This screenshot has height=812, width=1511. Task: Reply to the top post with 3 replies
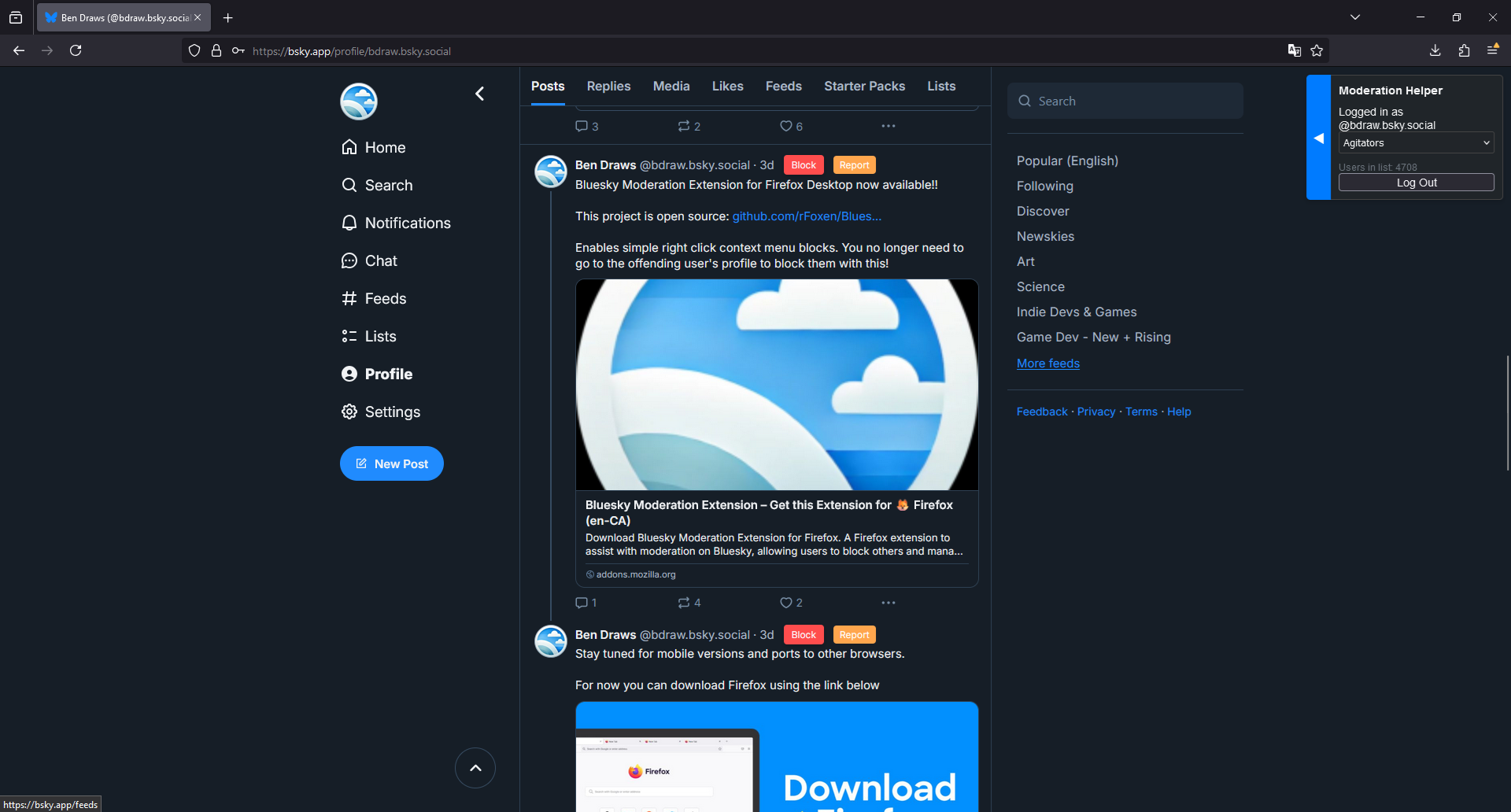click(x=587, y=126)
